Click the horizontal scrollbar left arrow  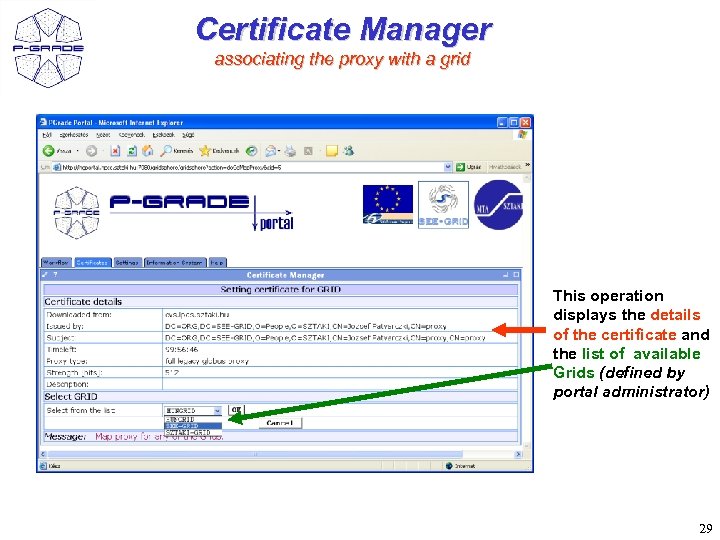pos(43,454)
